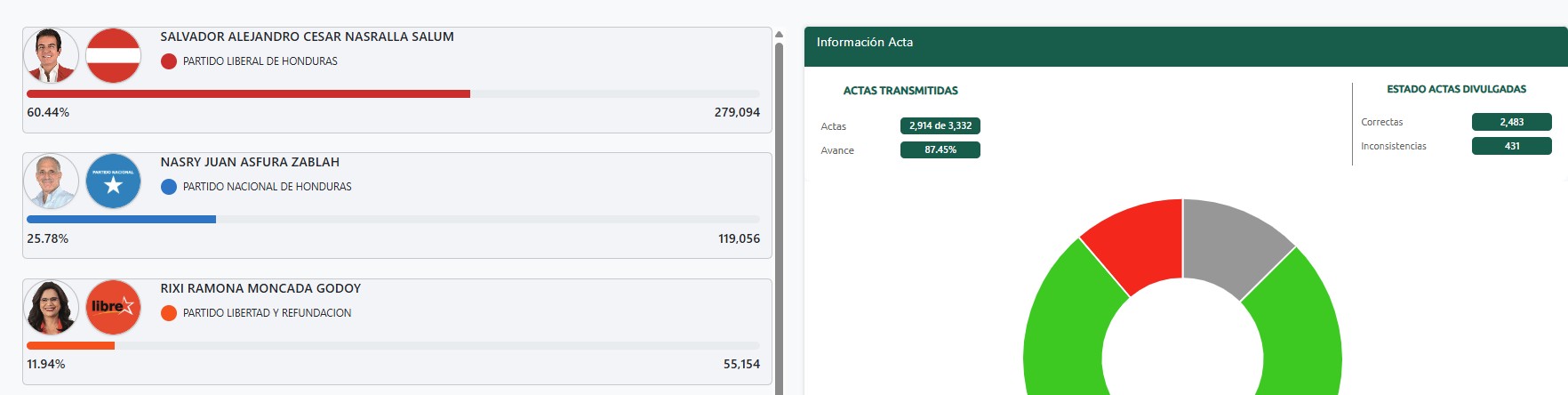Click the 87.45% avance badge
This screenshot has width=1568, height=395.
[940, 150]
